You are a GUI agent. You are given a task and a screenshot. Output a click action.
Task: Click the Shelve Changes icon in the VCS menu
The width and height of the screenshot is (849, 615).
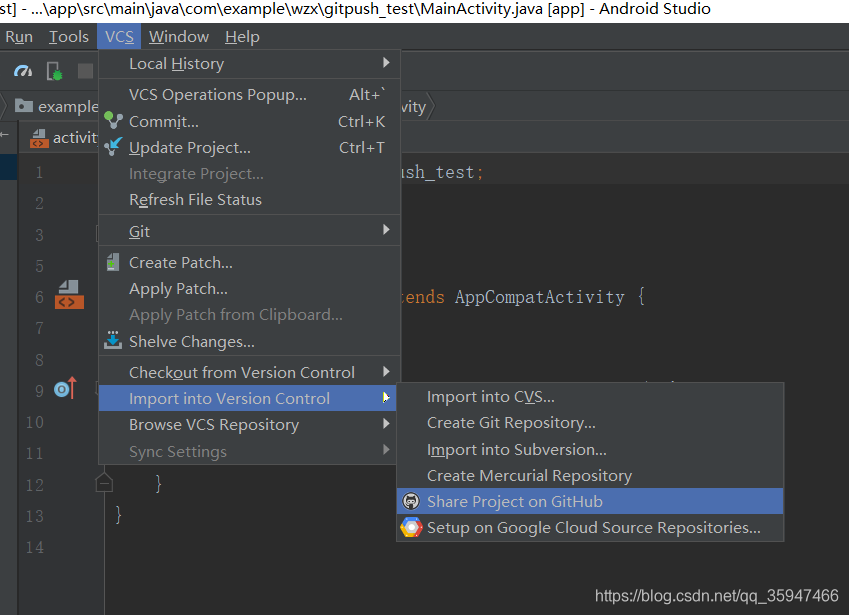pos(112,340)
